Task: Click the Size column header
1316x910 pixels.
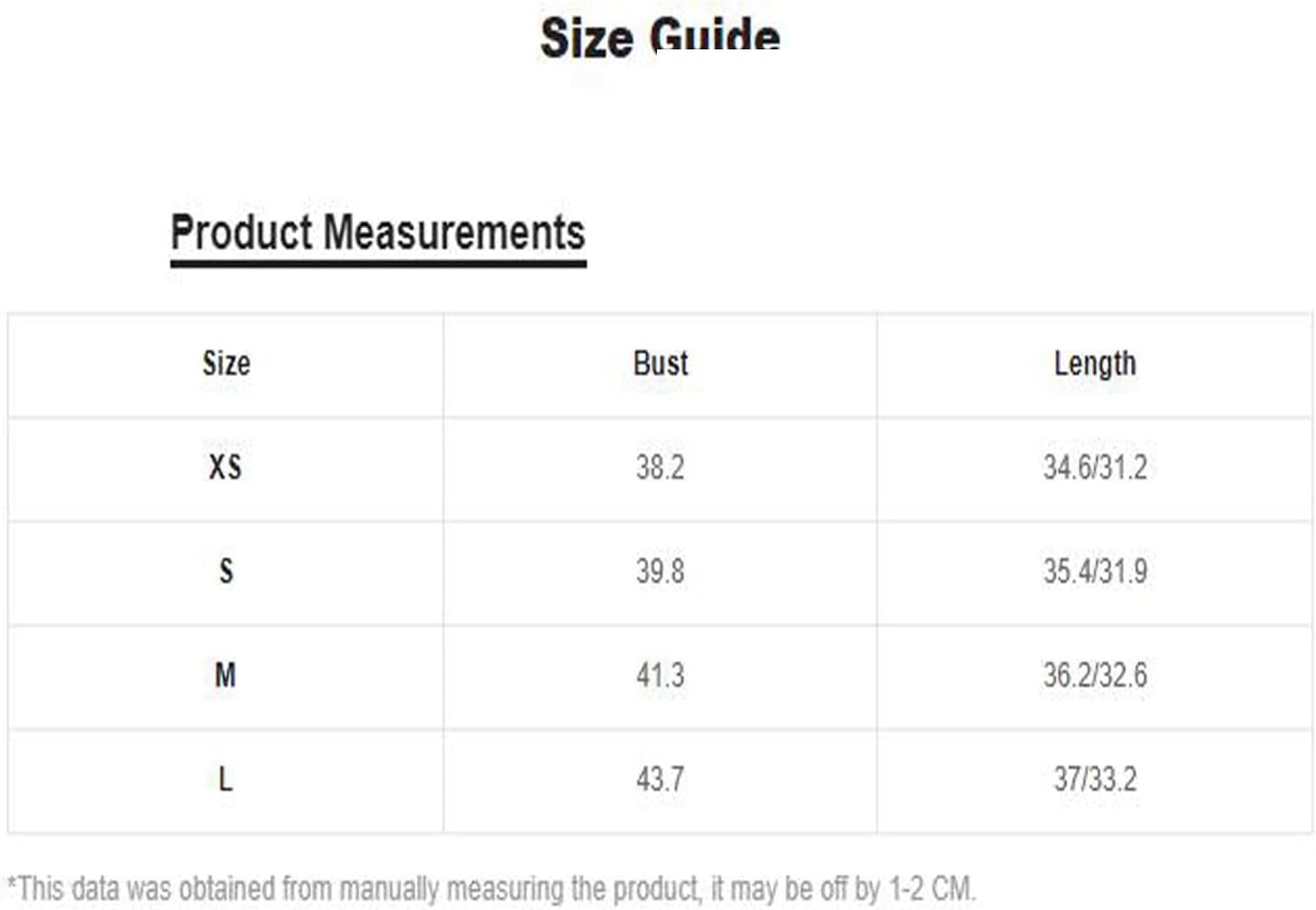Action: pyautogui.click(x=226, y=364)
